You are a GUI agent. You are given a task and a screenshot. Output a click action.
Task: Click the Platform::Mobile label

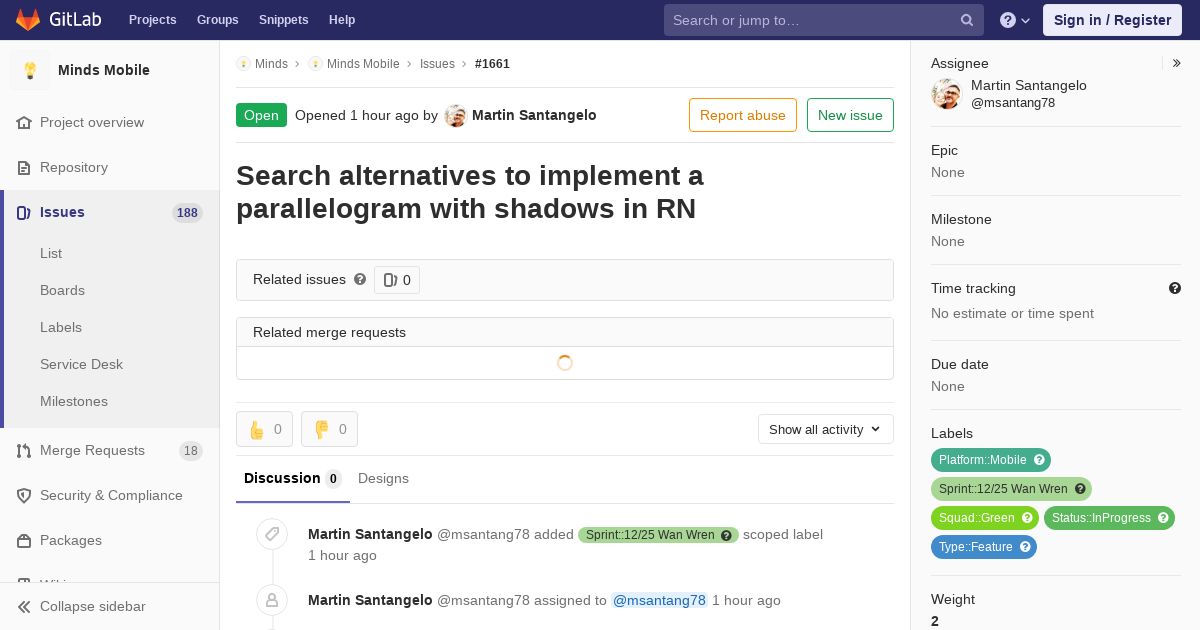[x=983, y=460]
